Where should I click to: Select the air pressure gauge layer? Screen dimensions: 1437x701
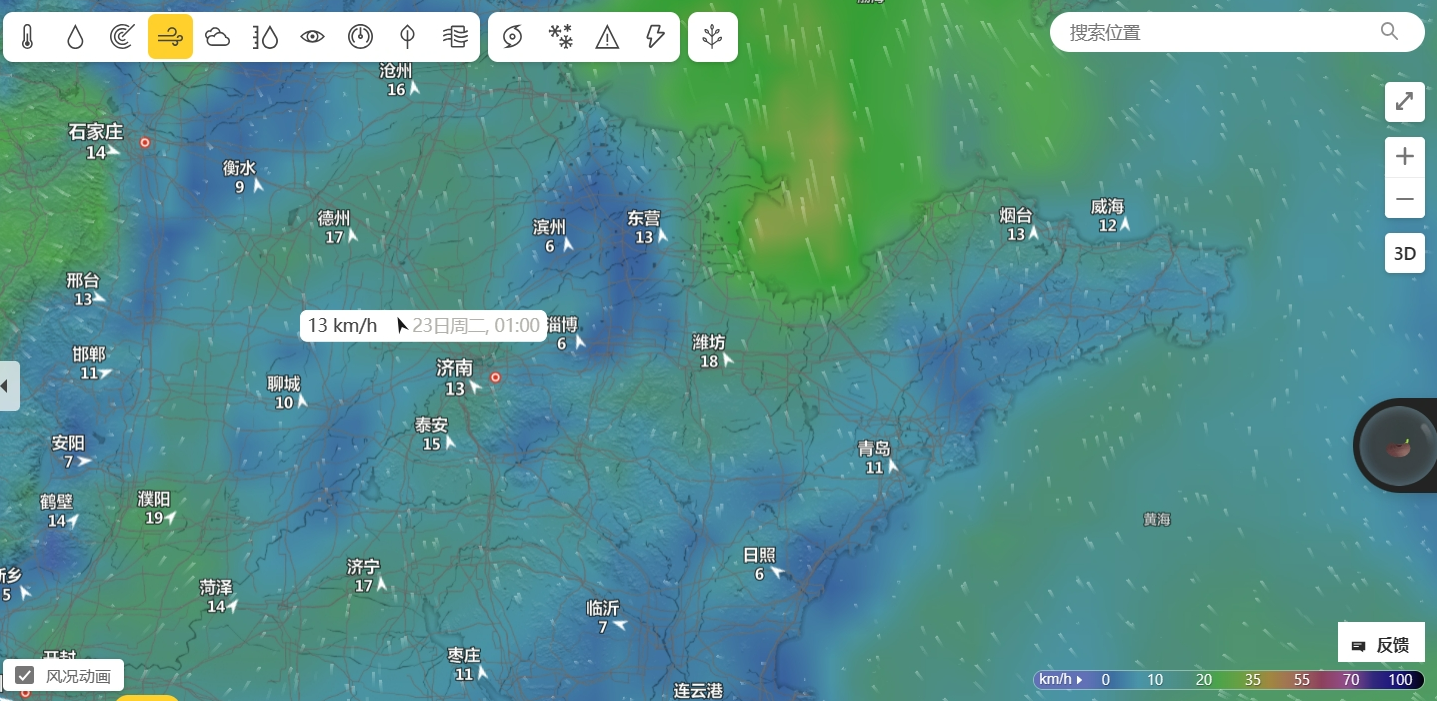click(360, 37)
